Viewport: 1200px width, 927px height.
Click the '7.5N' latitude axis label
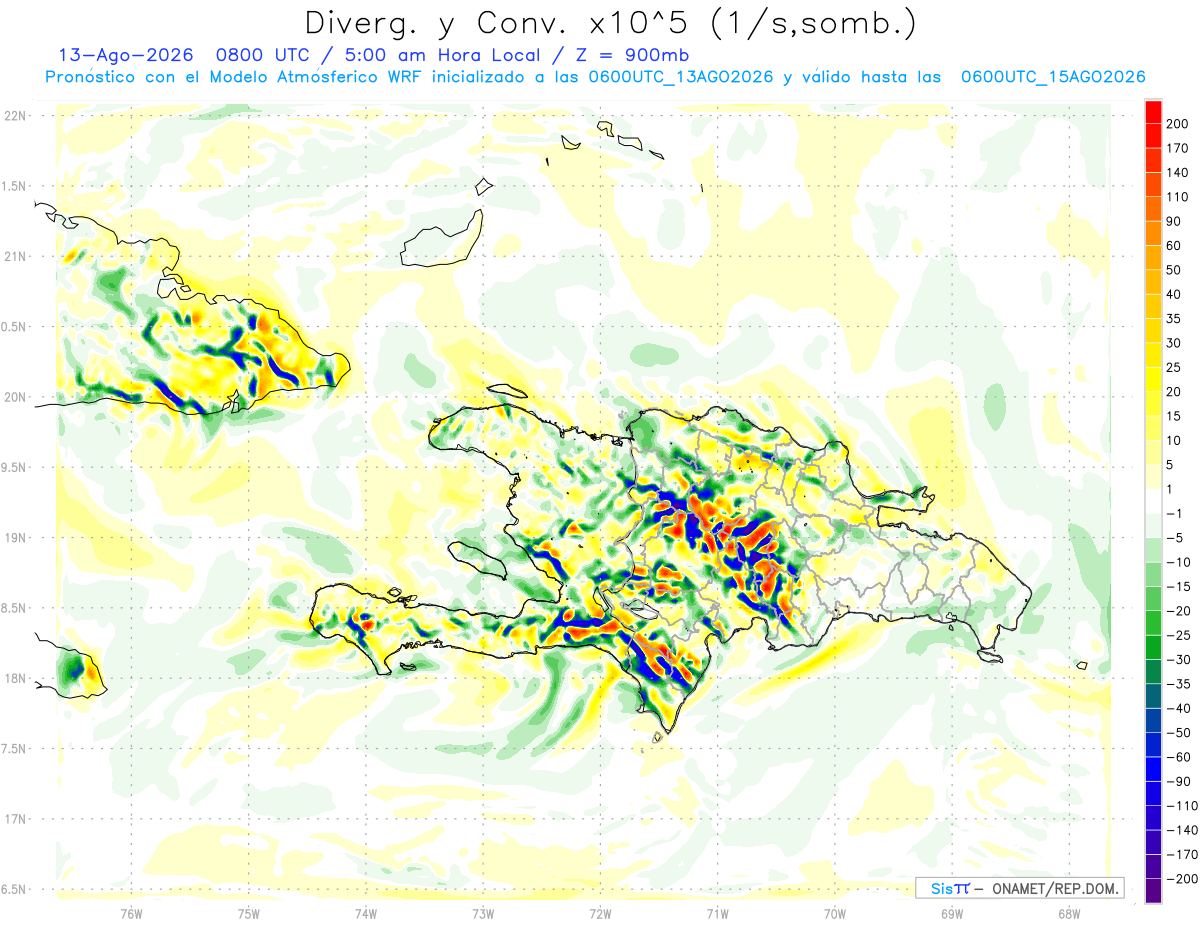click(x=14, y=749)
